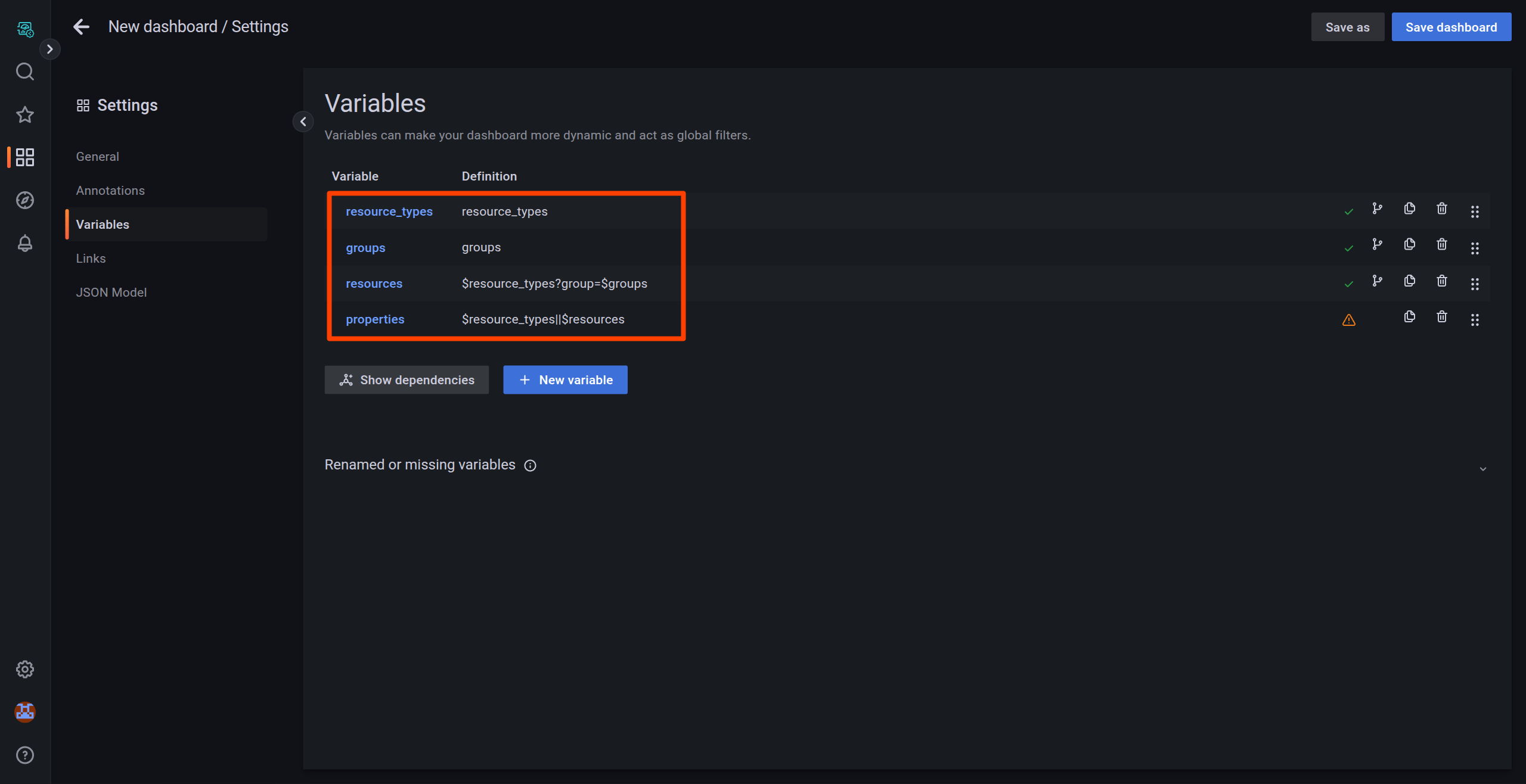The height and width of the screenshot is (784, 1526).
Task: Open the Explore compass icon
Action: (x=24, y=200)
